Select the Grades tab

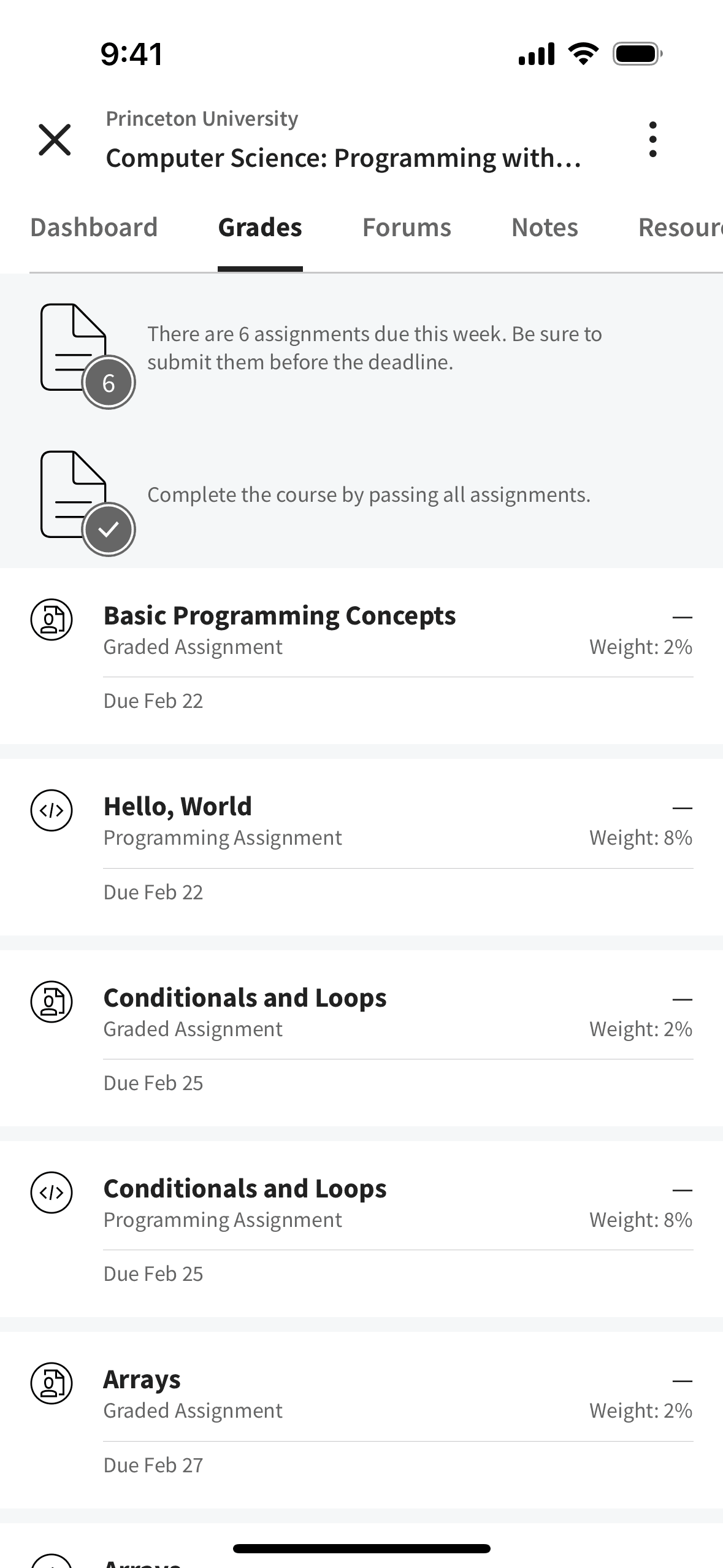point(260,228)
